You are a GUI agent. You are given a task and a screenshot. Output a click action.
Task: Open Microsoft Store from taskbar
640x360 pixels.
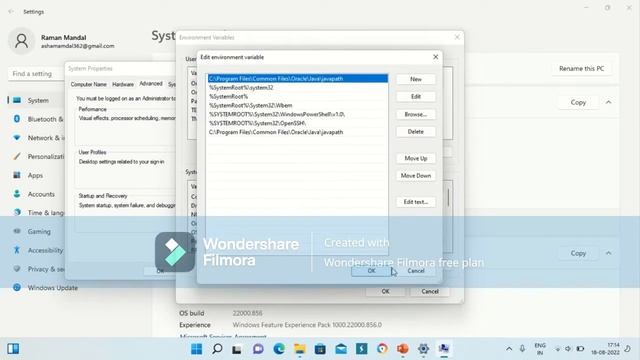[x=320, y=349]
